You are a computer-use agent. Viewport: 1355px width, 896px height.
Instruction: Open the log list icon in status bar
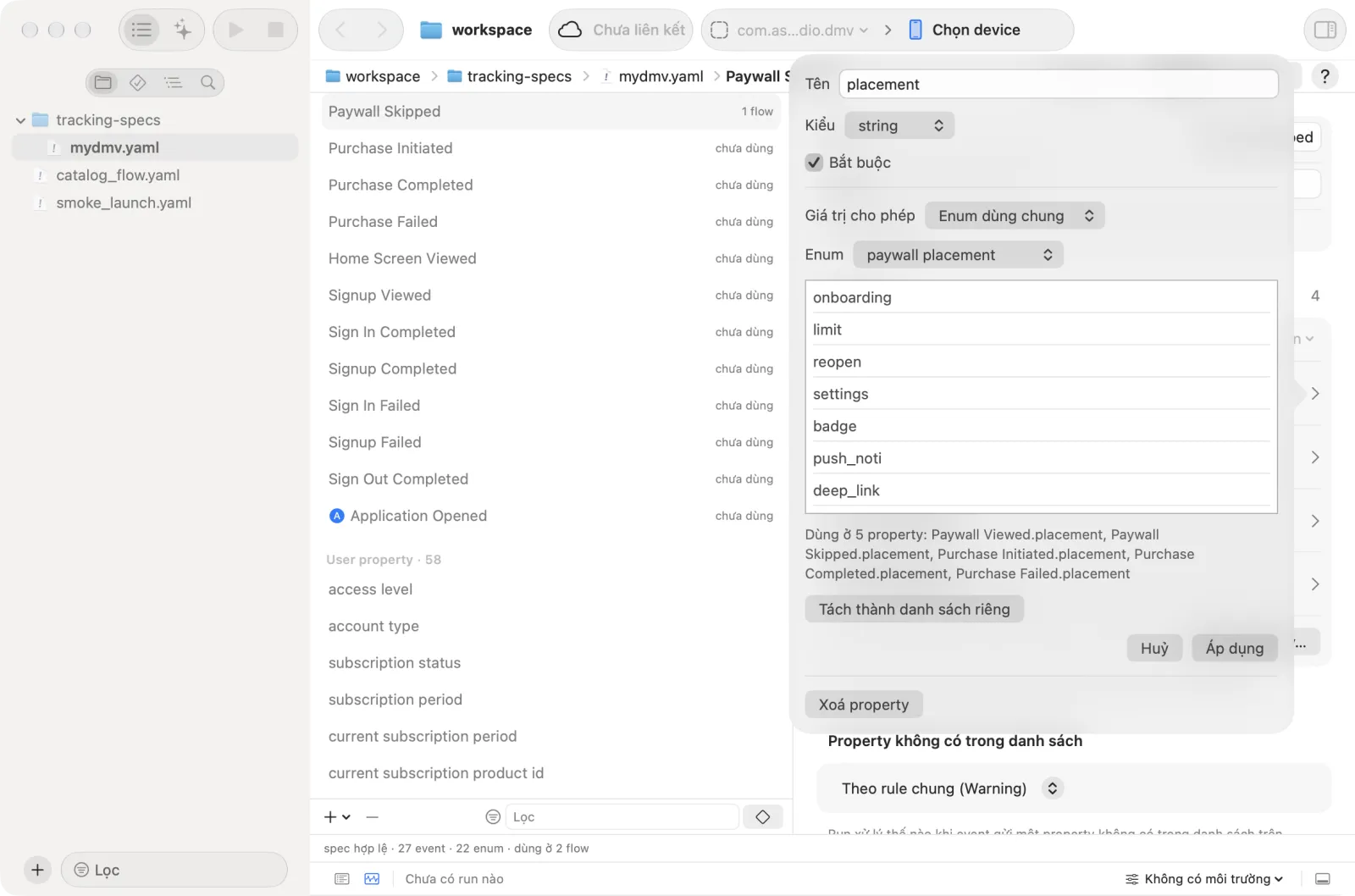(x=342, y=879)
